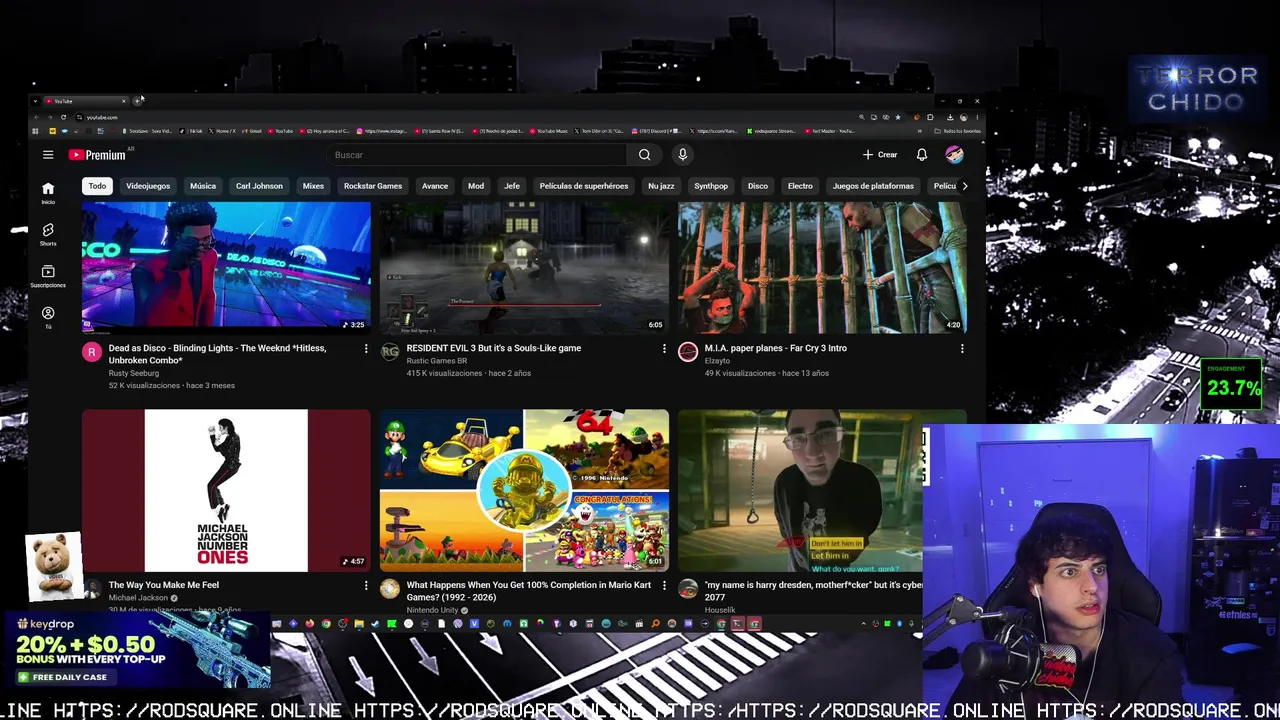
Task: Open File Explorer from the taskbar
Action: pyautogui.click(x=358, y=624)
